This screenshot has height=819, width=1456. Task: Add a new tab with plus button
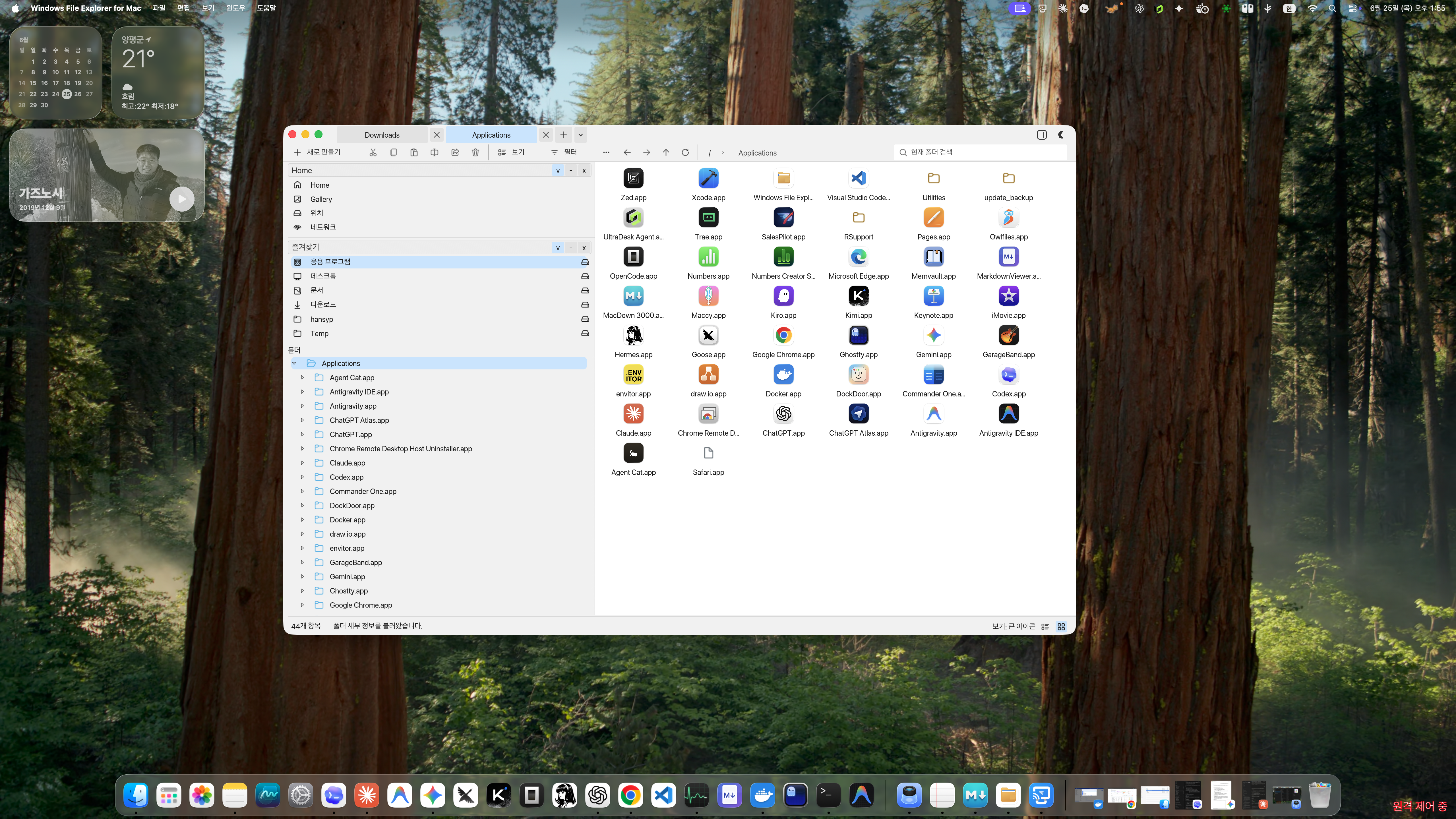click(564, 135)
